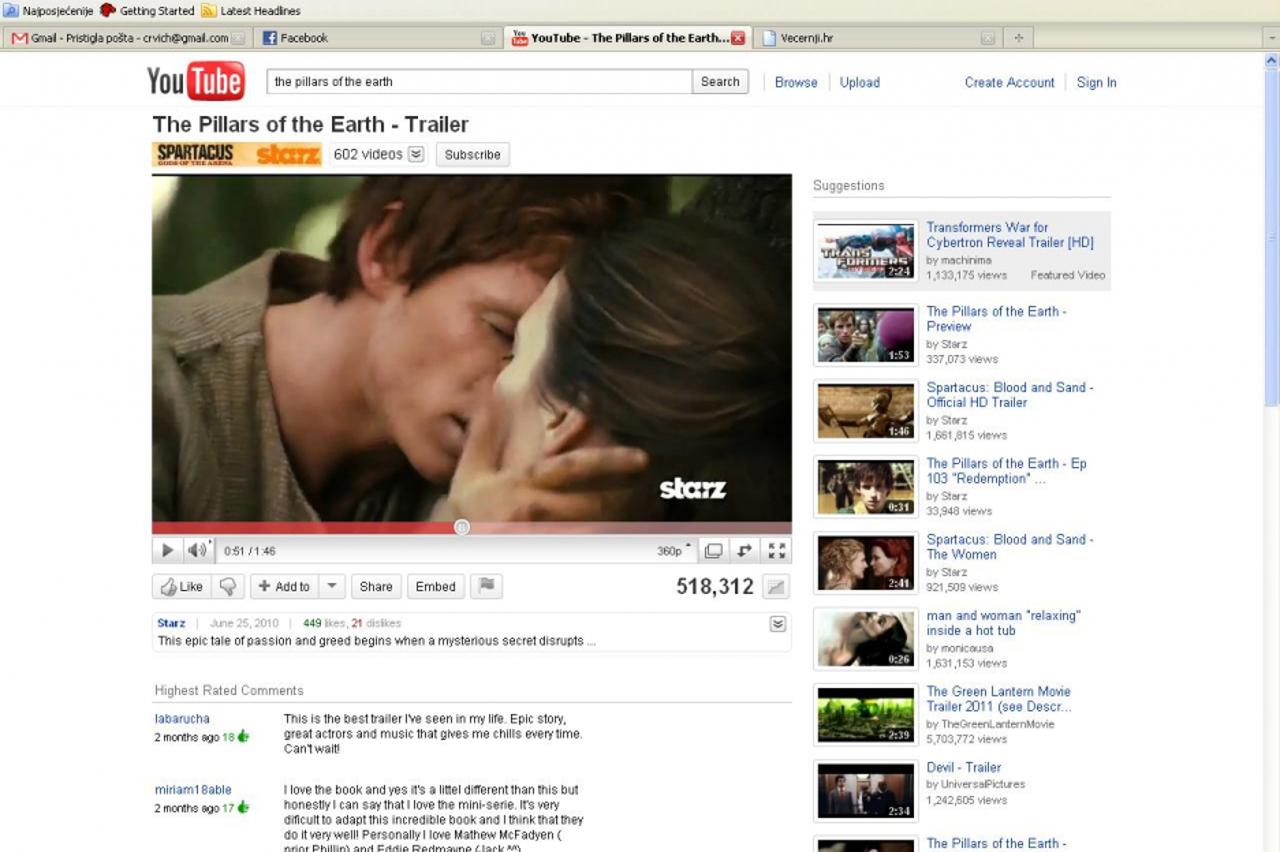Open the Upload link

(859, 83)
